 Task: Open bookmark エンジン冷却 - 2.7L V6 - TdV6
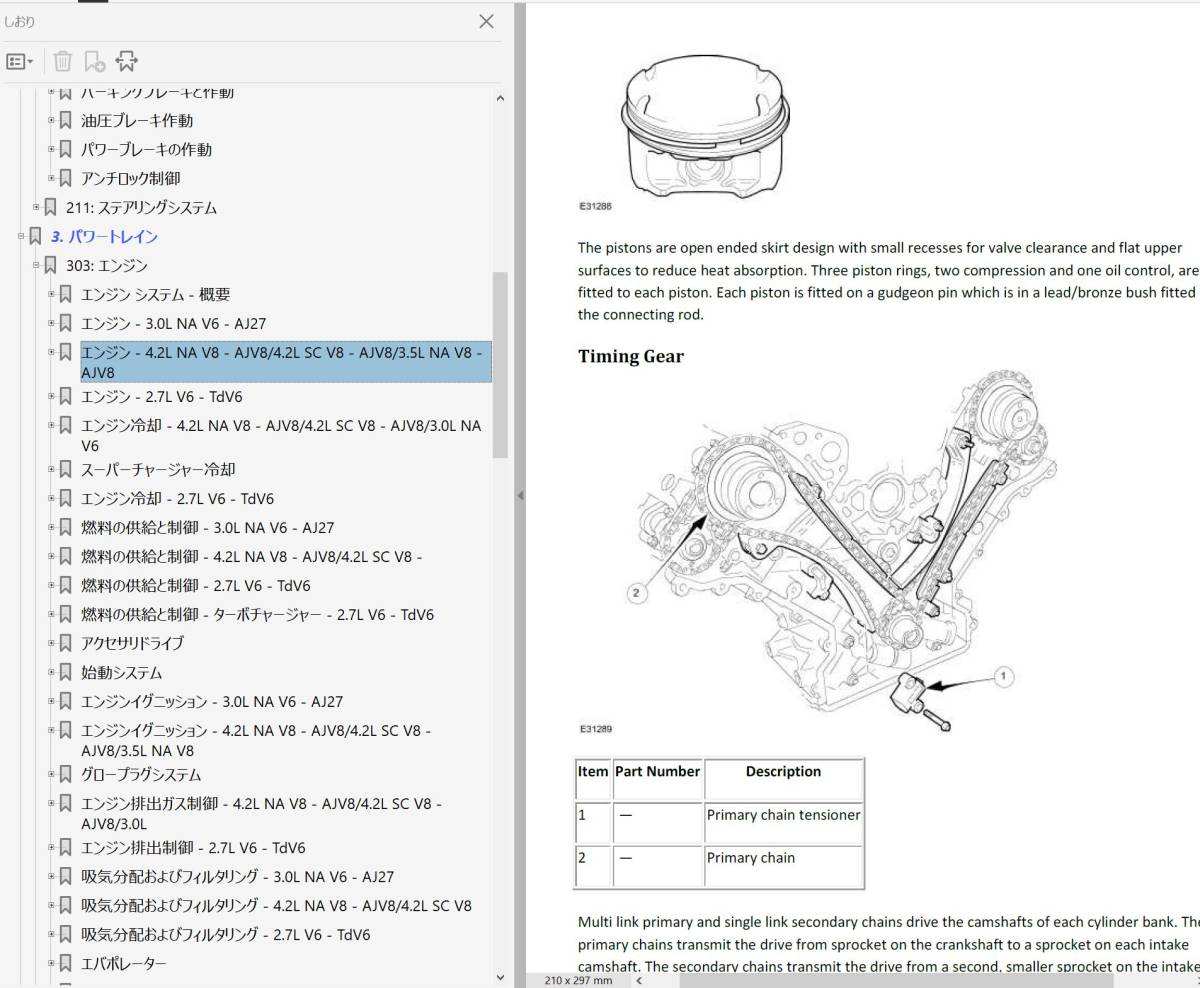(177, 499)
